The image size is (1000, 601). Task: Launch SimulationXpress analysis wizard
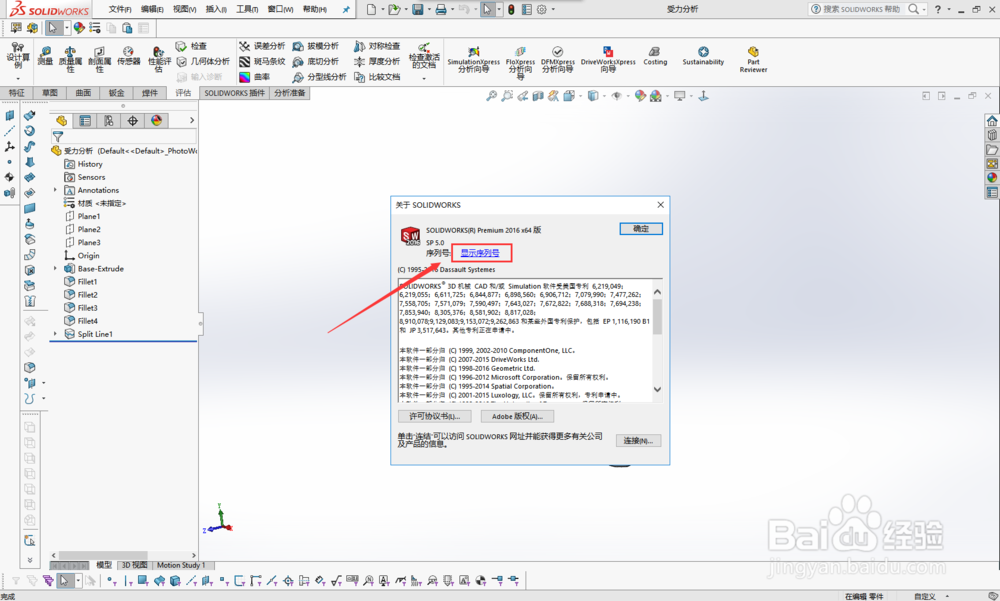(473, 59)
